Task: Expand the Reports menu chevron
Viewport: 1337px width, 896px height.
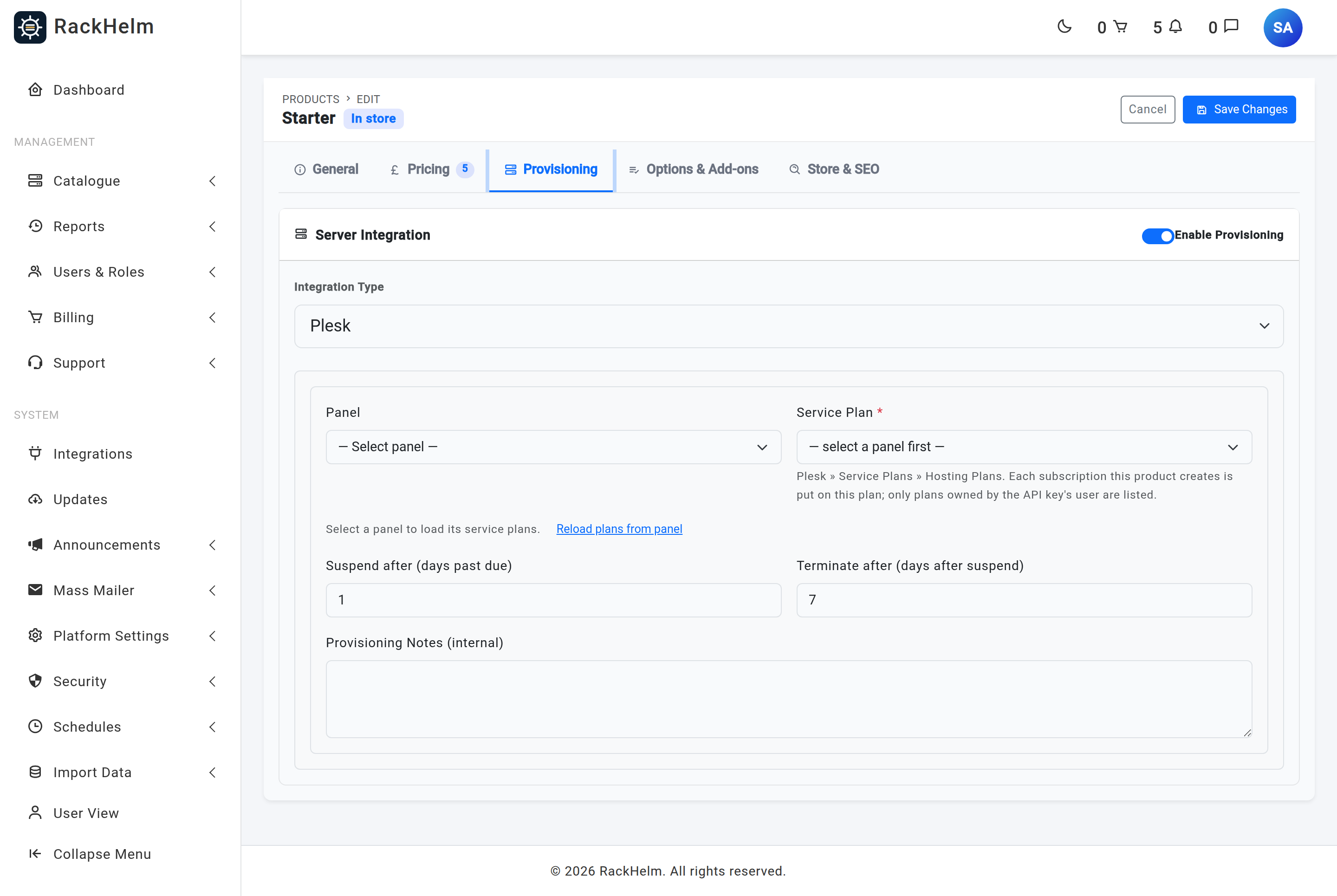Action: coord(213,227)
